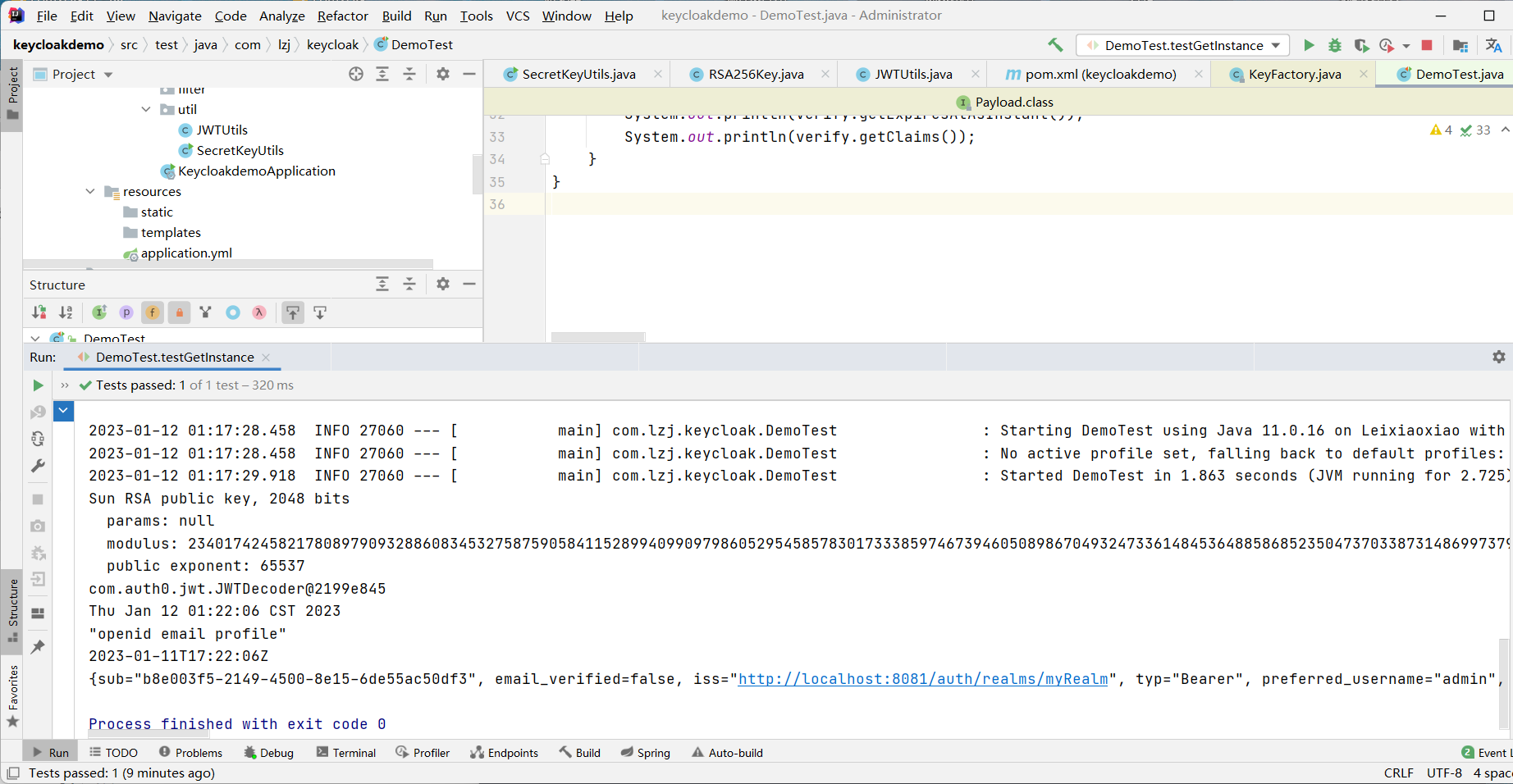Sort Structure by visibility
The height and width of the screenshot is (784, 1513).
[39, 312]
